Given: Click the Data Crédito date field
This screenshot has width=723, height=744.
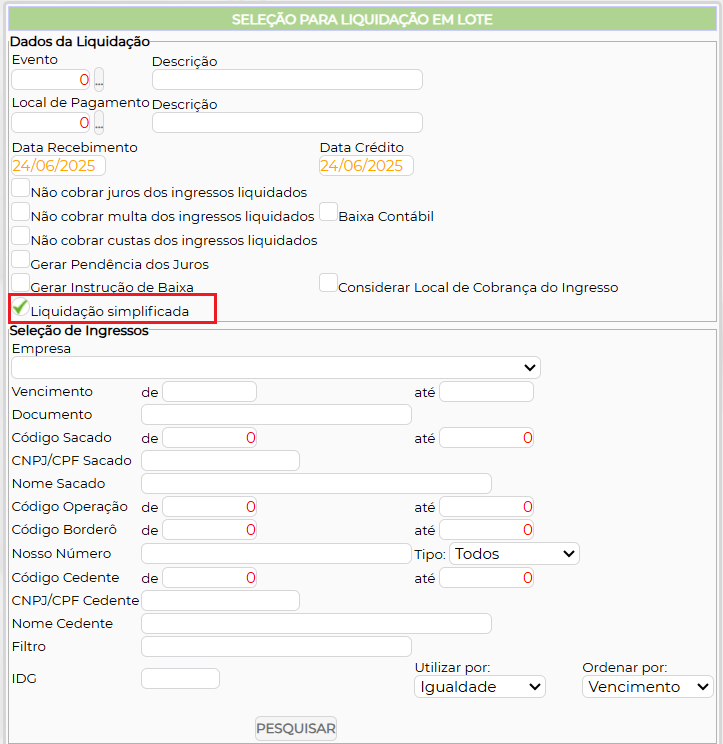Looking at the screenshot, I should pyautogui.click(x=366, y=166).
